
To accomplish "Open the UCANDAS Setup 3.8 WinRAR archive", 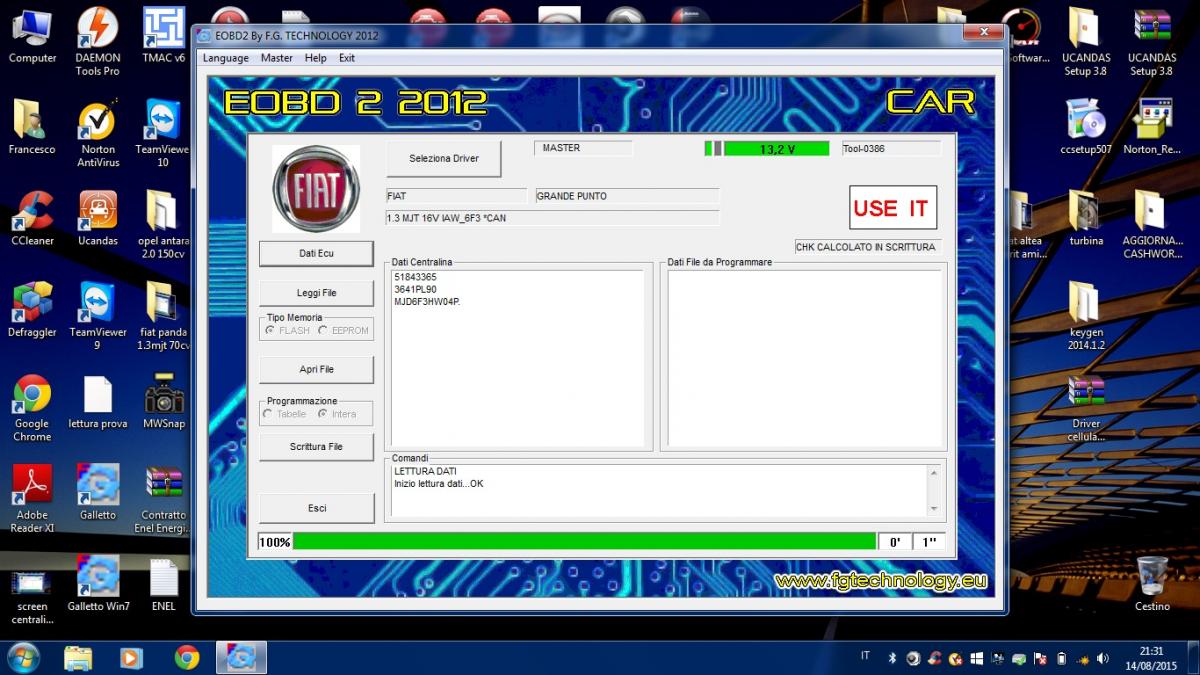I will [1152, 42].
